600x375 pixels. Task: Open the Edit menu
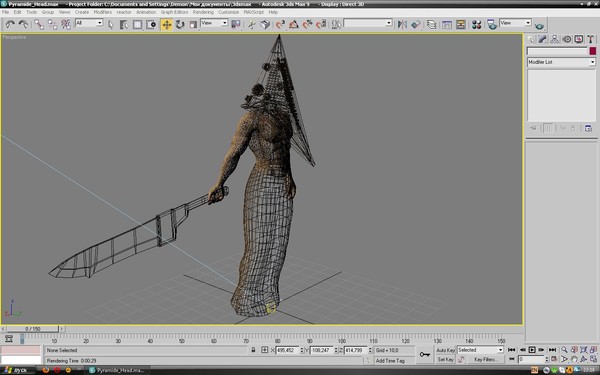[x=18, y=12]
